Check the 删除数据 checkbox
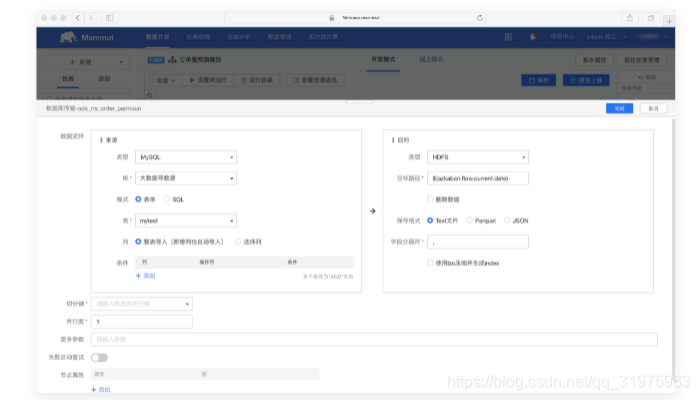This screenshot has width=700, height=400. [x=430, y=199]
